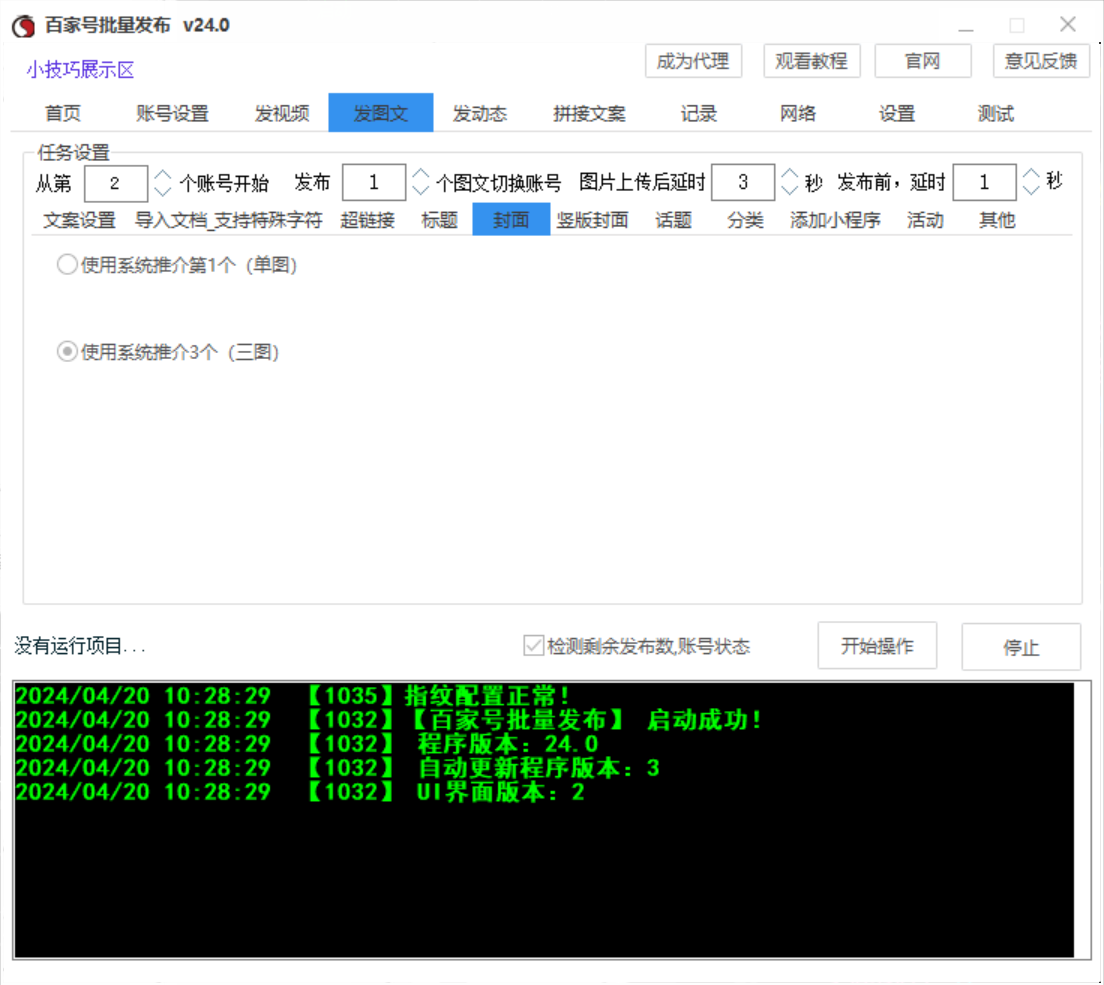
Task: Open the 分类 sub-tab
Action: coord(745,220)
